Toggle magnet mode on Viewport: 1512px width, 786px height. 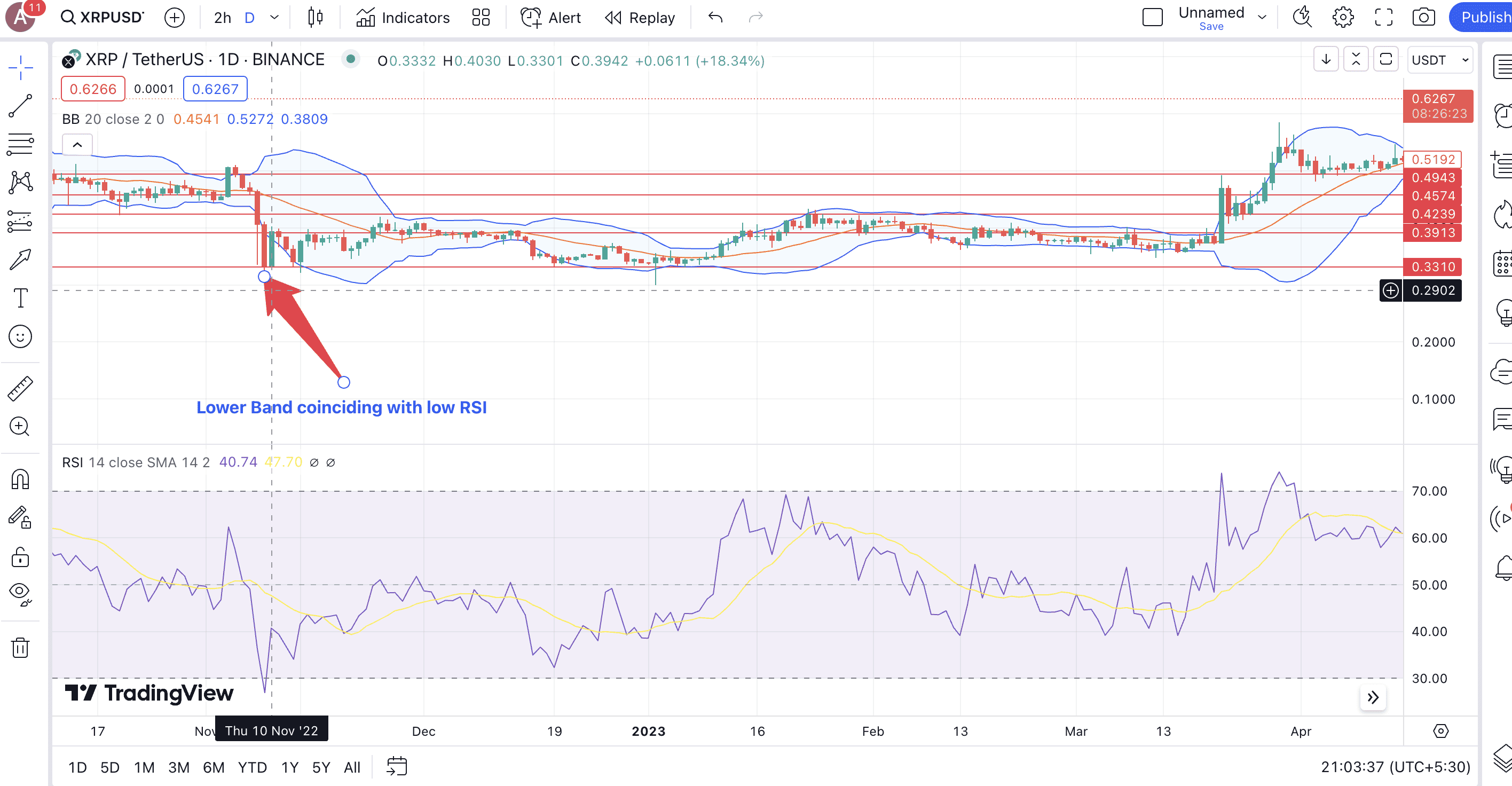click(20, 480)
